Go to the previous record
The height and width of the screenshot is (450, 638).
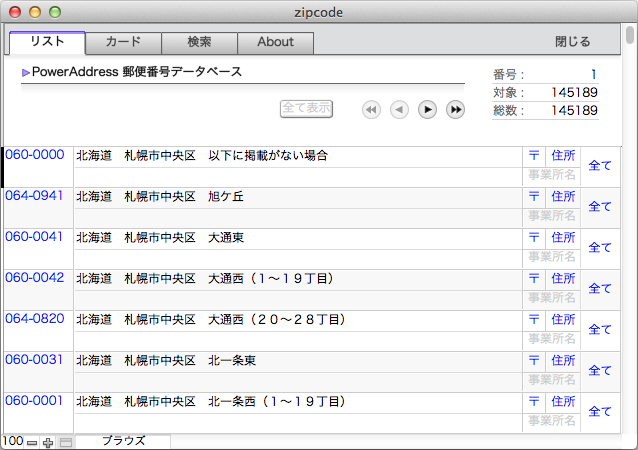tap(399, 110)
